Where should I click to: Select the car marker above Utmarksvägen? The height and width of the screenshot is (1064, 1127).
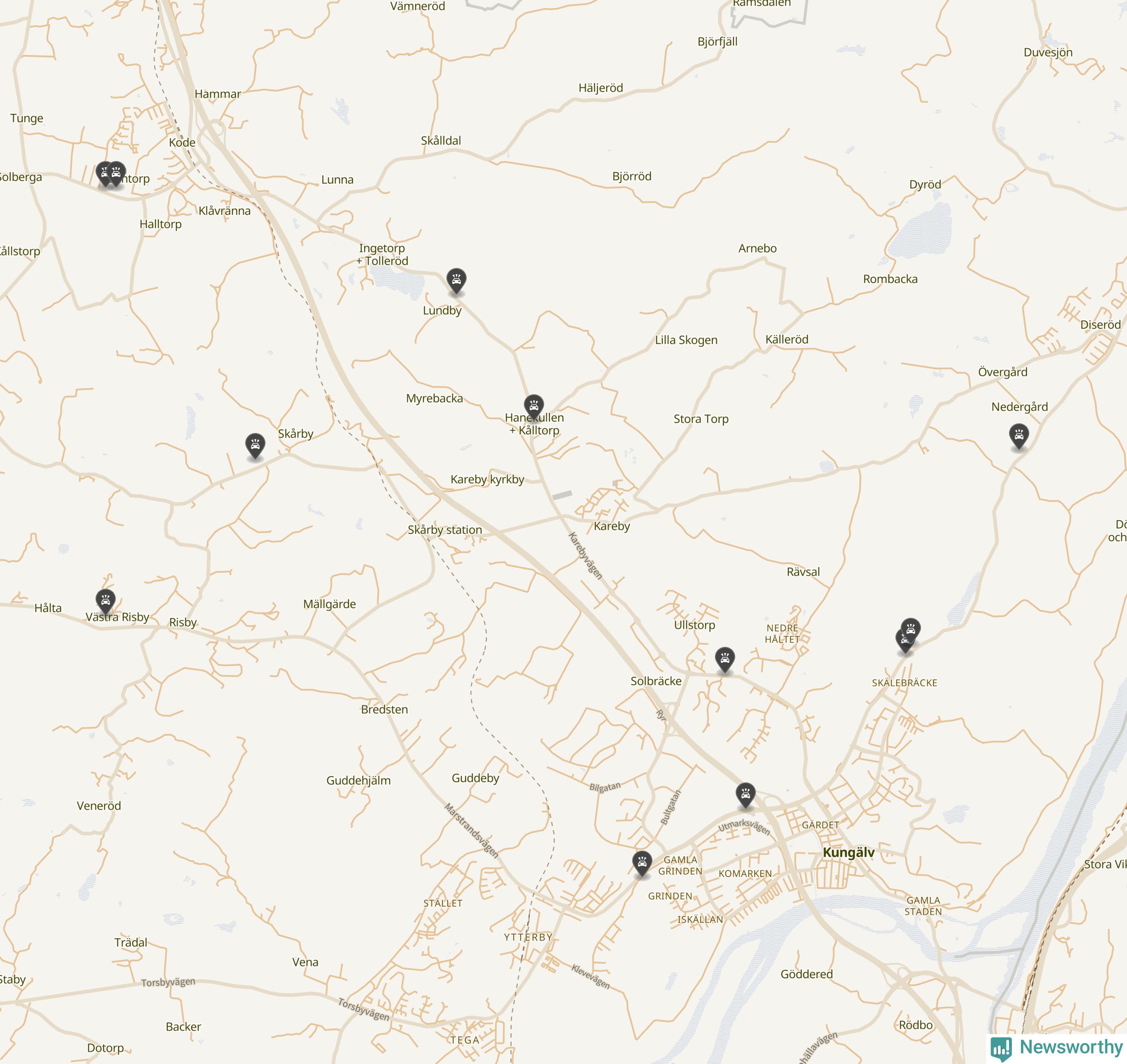coord(746,795)
